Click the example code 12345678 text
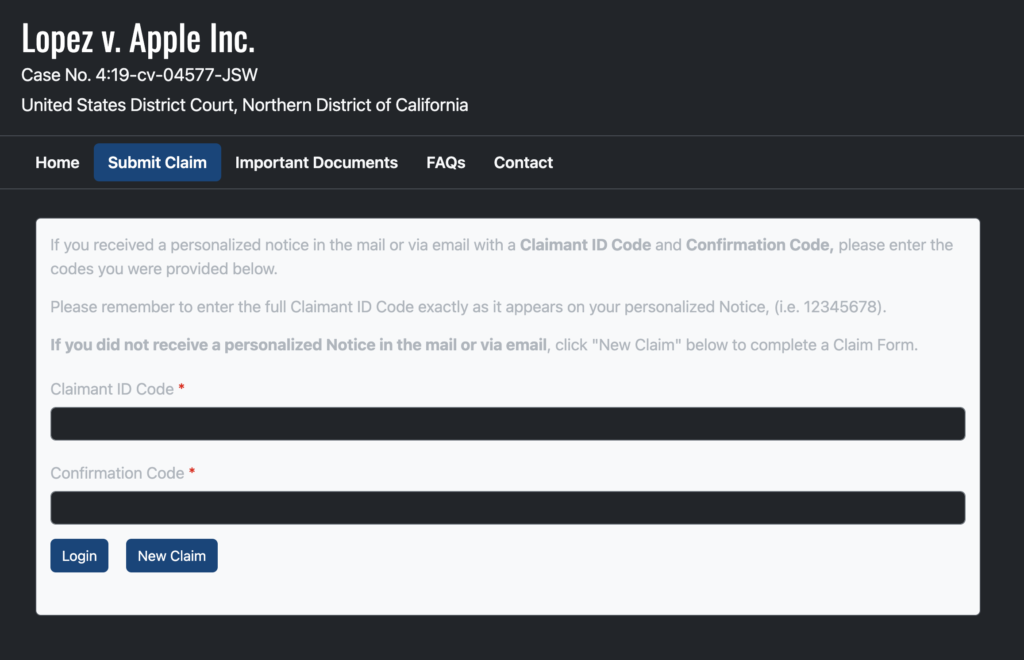This screenshot has height=660, width=1024. (x=840, y=307)
